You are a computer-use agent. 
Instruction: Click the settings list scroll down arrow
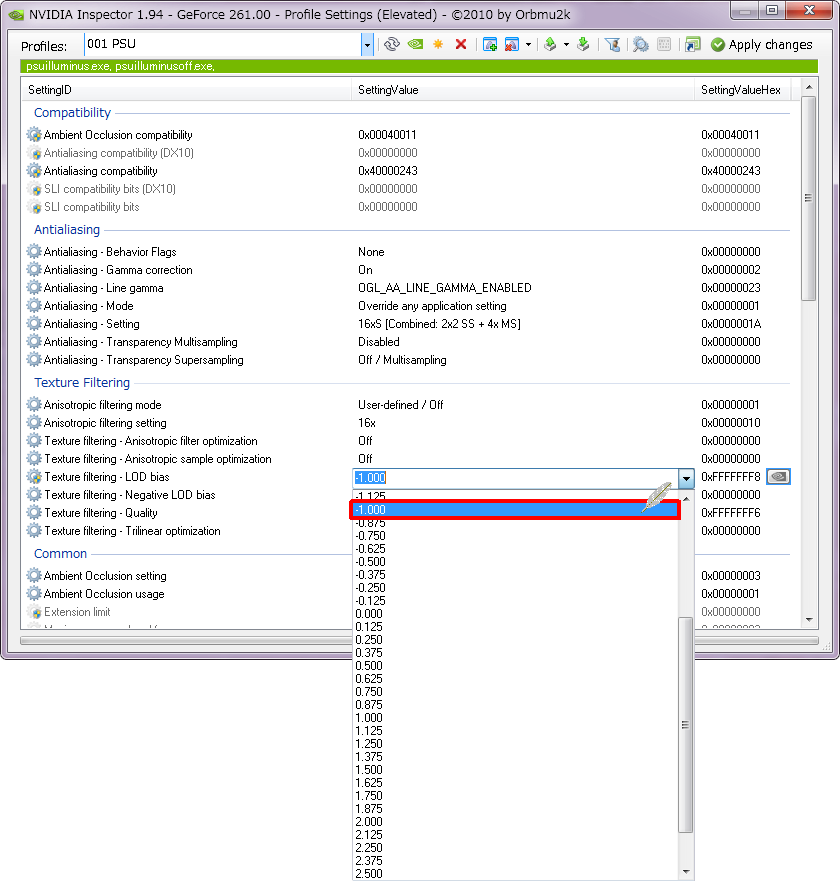point(809,620)
